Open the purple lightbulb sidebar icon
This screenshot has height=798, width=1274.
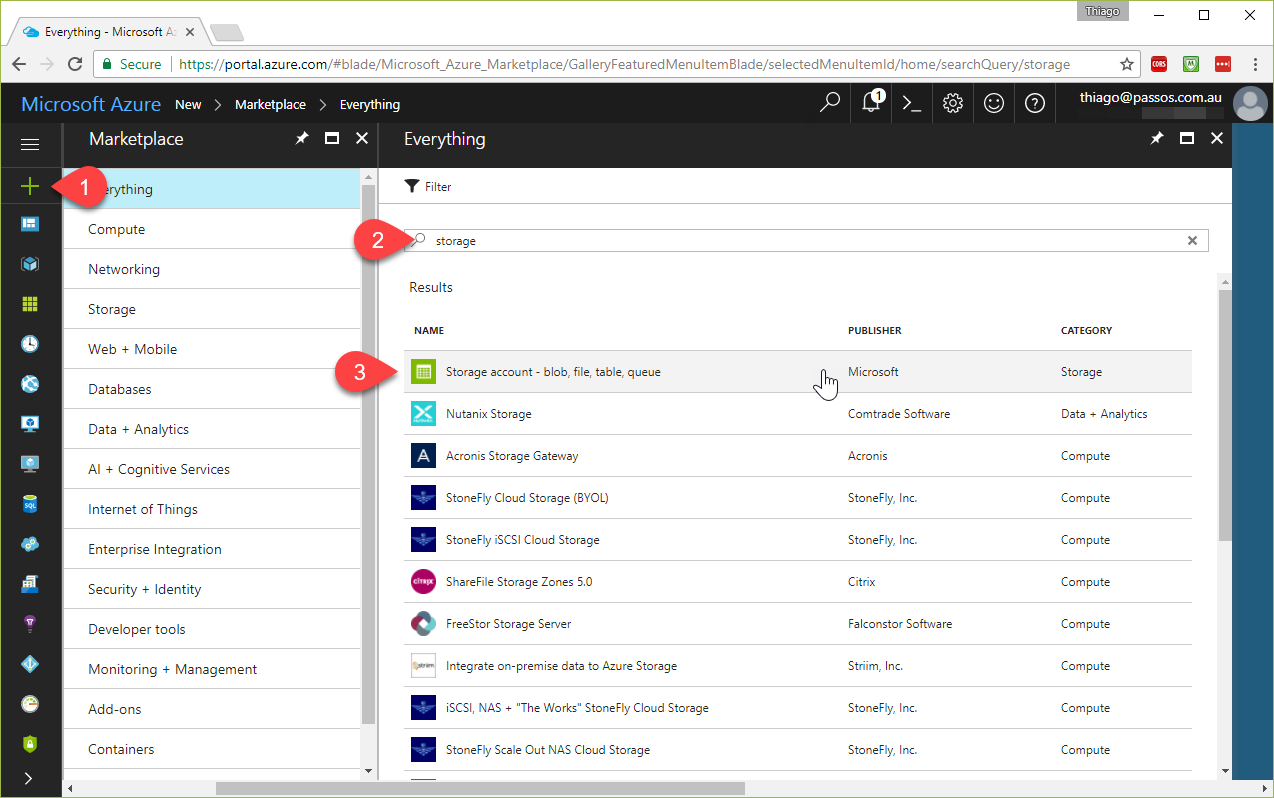tap(30, 624)
